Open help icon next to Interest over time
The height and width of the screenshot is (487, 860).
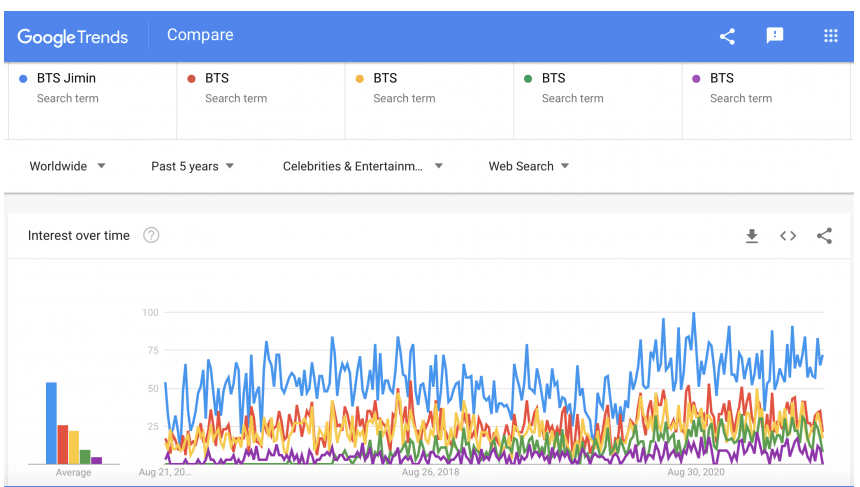(x=151, y=235)
